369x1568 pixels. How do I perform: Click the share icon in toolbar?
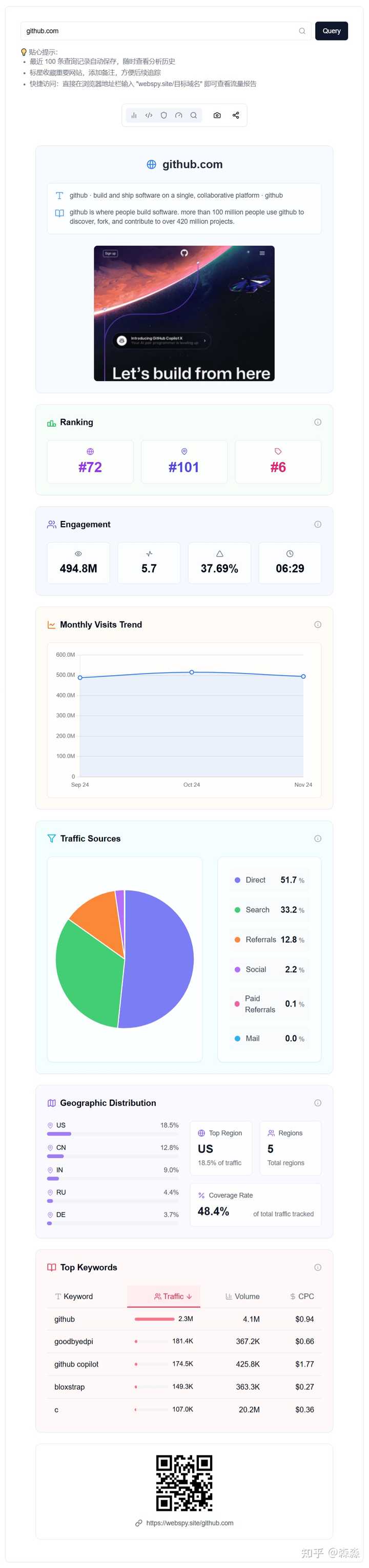tap(236, 116)
